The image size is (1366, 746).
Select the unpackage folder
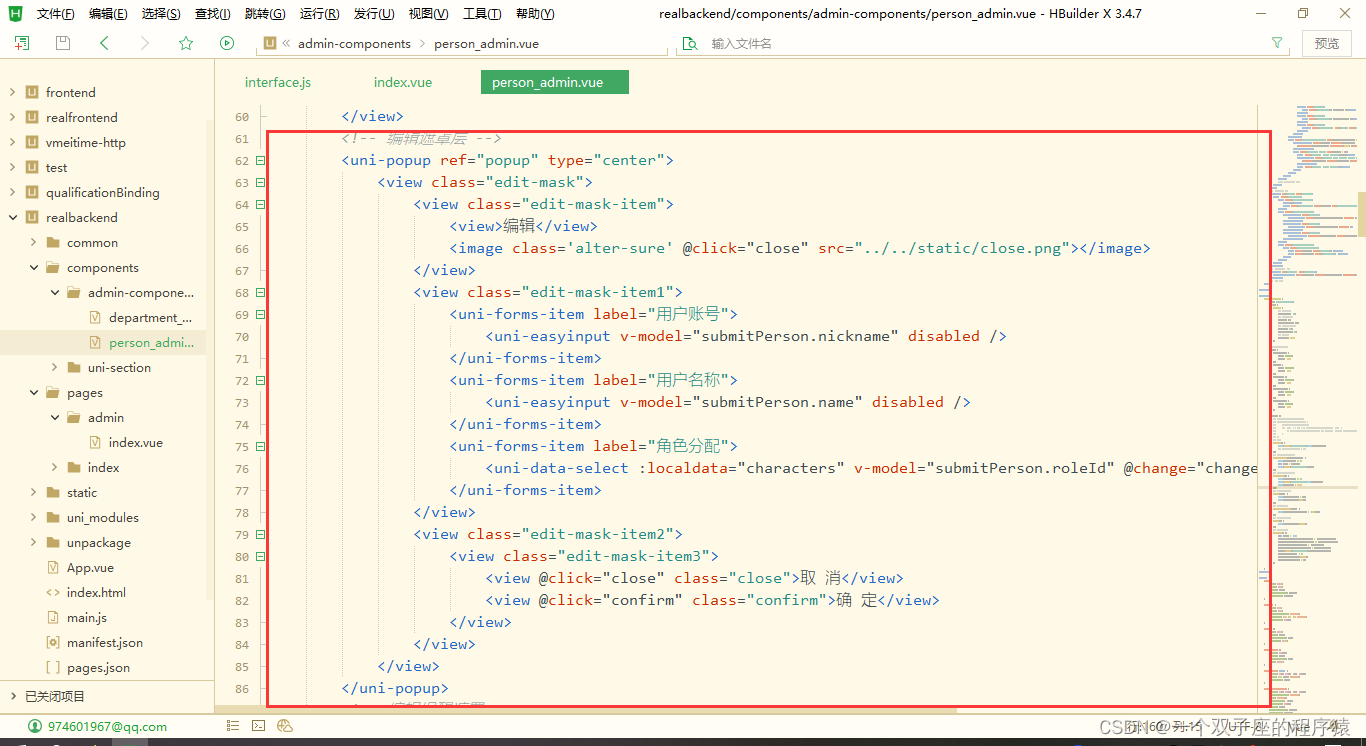click(x=98, y=542)
